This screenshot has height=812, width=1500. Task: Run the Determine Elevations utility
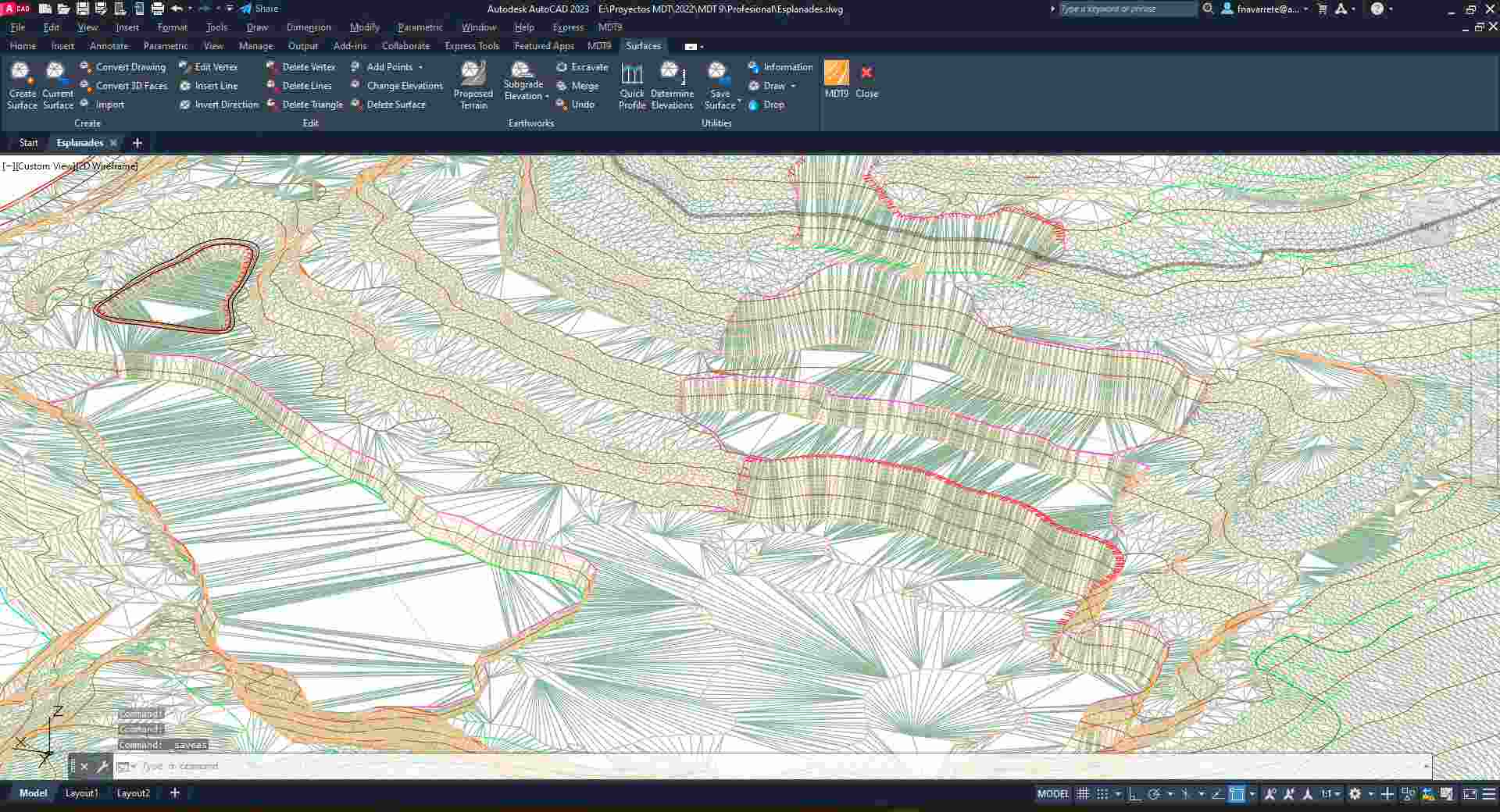click(x=672, y=84)
